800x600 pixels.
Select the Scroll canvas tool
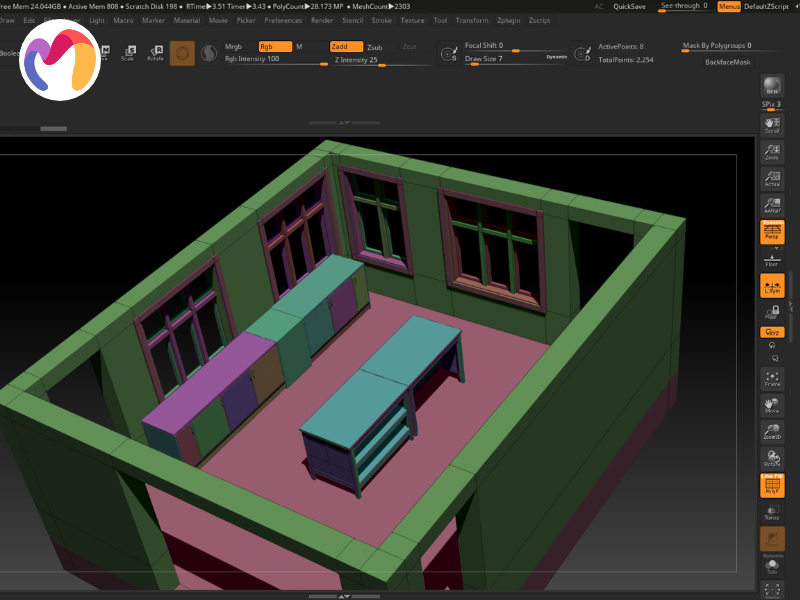click(772, 123)
